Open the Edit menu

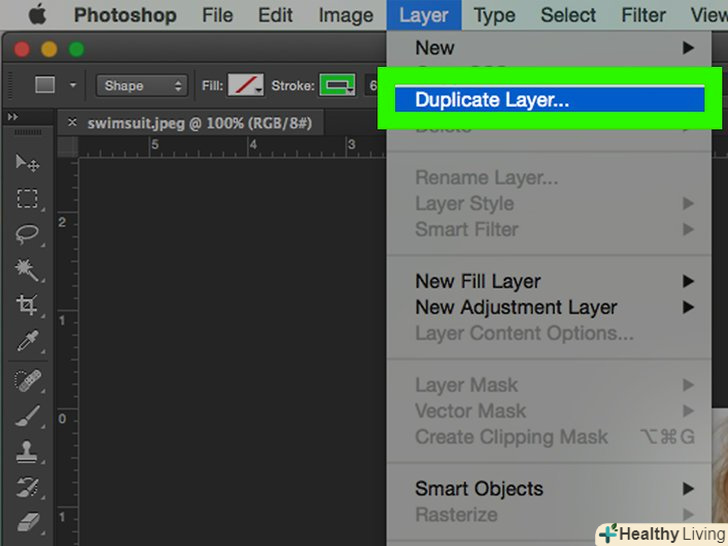click(x=275, y=15)
